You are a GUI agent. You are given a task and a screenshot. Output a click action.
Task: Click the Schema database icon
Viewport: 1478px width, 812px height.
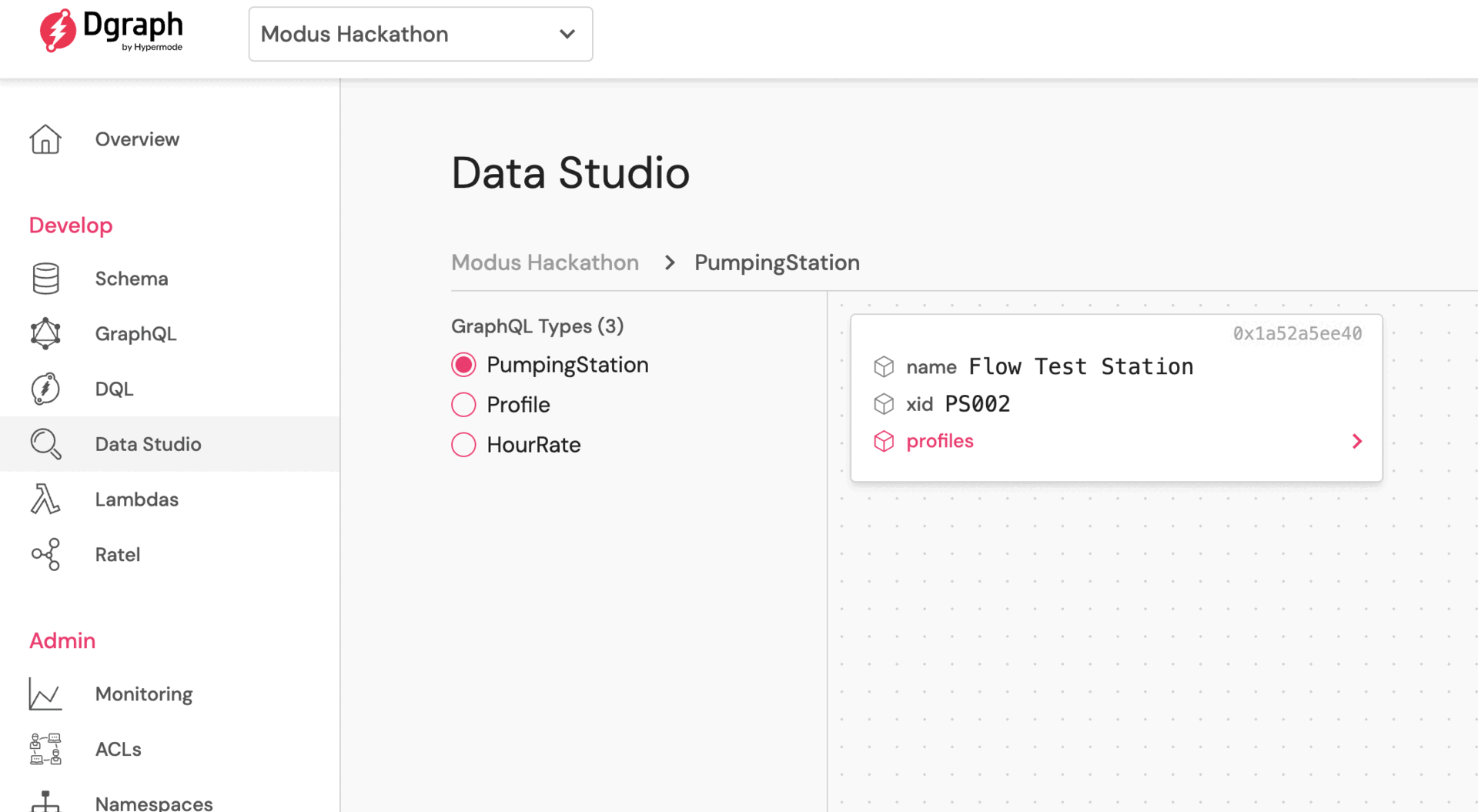coord(45,279)
